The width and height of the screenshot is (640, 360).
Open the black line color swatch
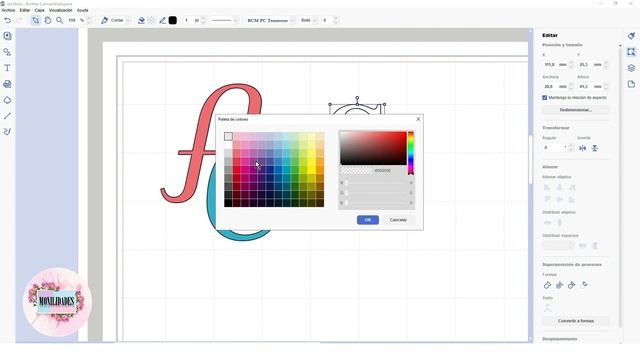[x=173, y=20]
